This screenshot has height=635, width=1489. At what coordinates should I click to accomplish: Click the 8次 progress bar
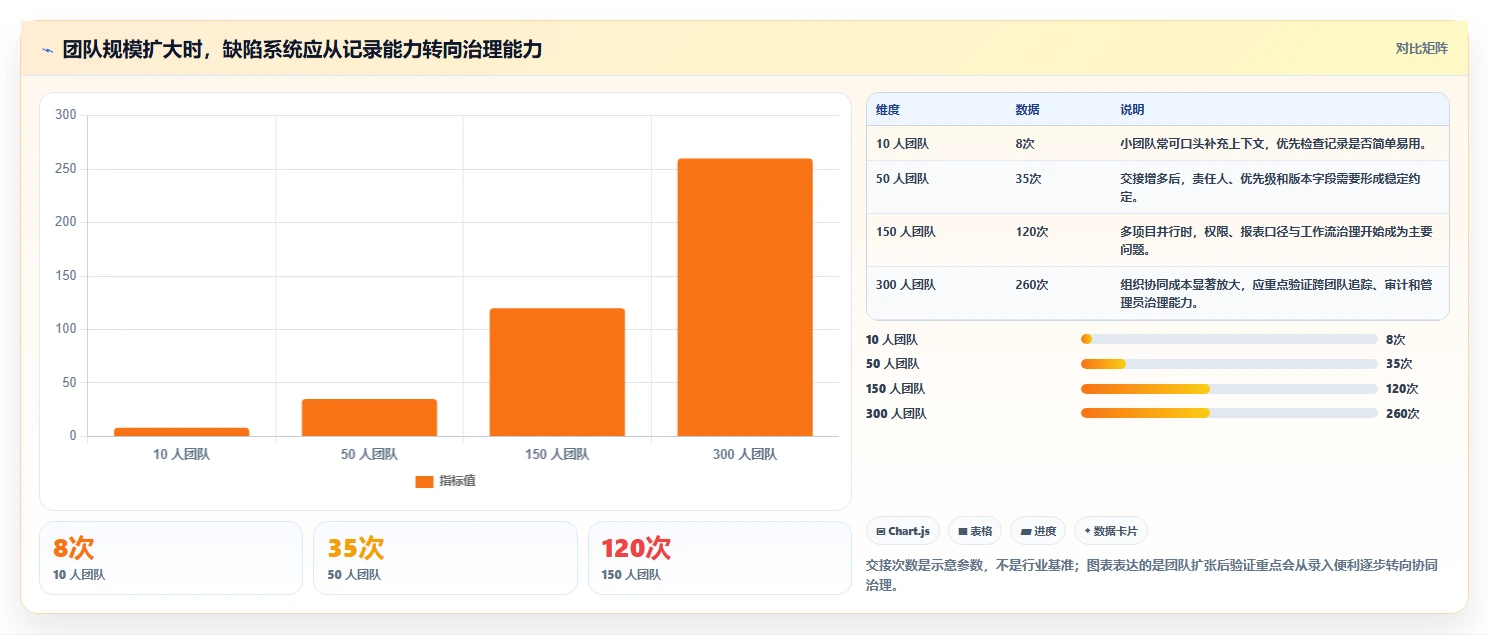click(x=1229, y=339)
